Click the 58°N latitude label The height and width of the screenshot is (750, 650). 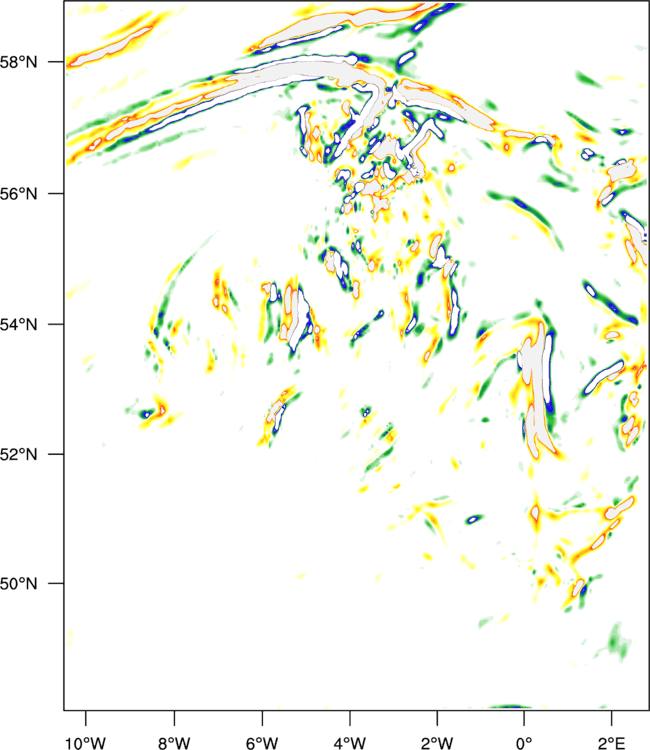(18, 62)
